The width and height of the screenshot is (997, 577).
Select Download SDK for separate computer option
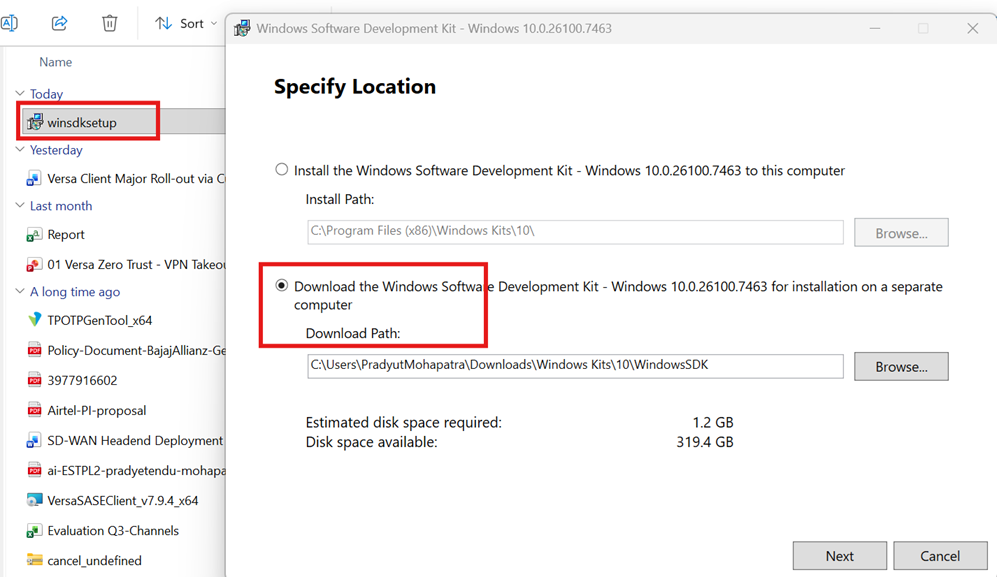282,286
